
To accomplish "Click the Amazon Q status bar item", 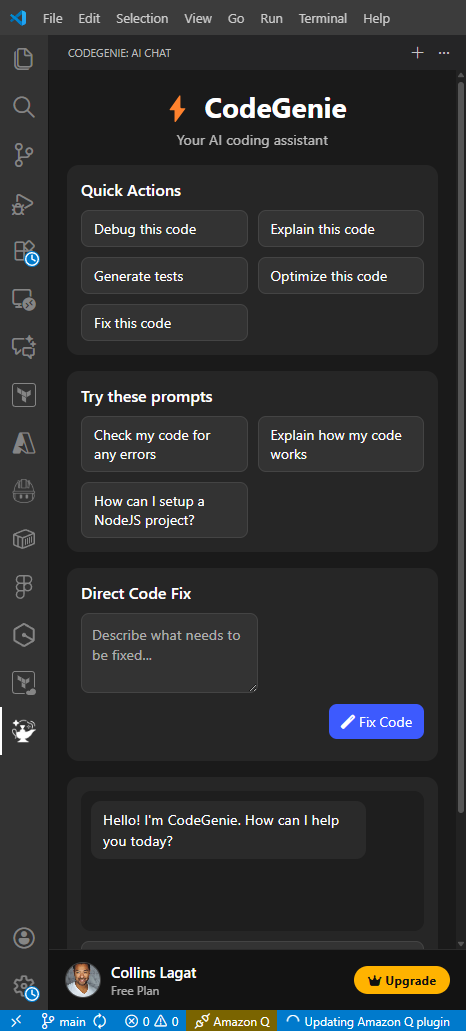I will [232, 1021].
